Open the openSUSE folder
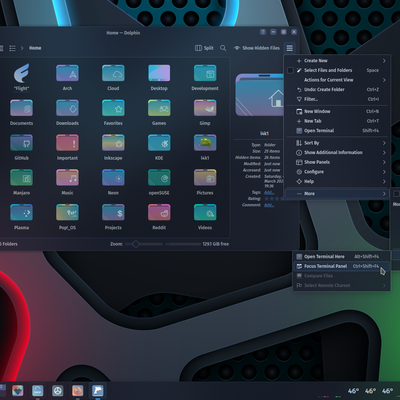400x400 pixels. (159, 182)
